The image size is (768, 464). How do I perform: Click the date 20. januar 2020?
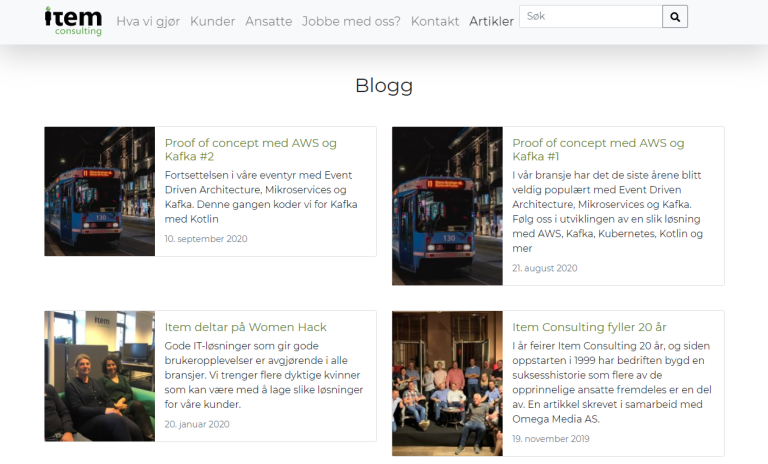pyautogui.click(x=197, y=424)
